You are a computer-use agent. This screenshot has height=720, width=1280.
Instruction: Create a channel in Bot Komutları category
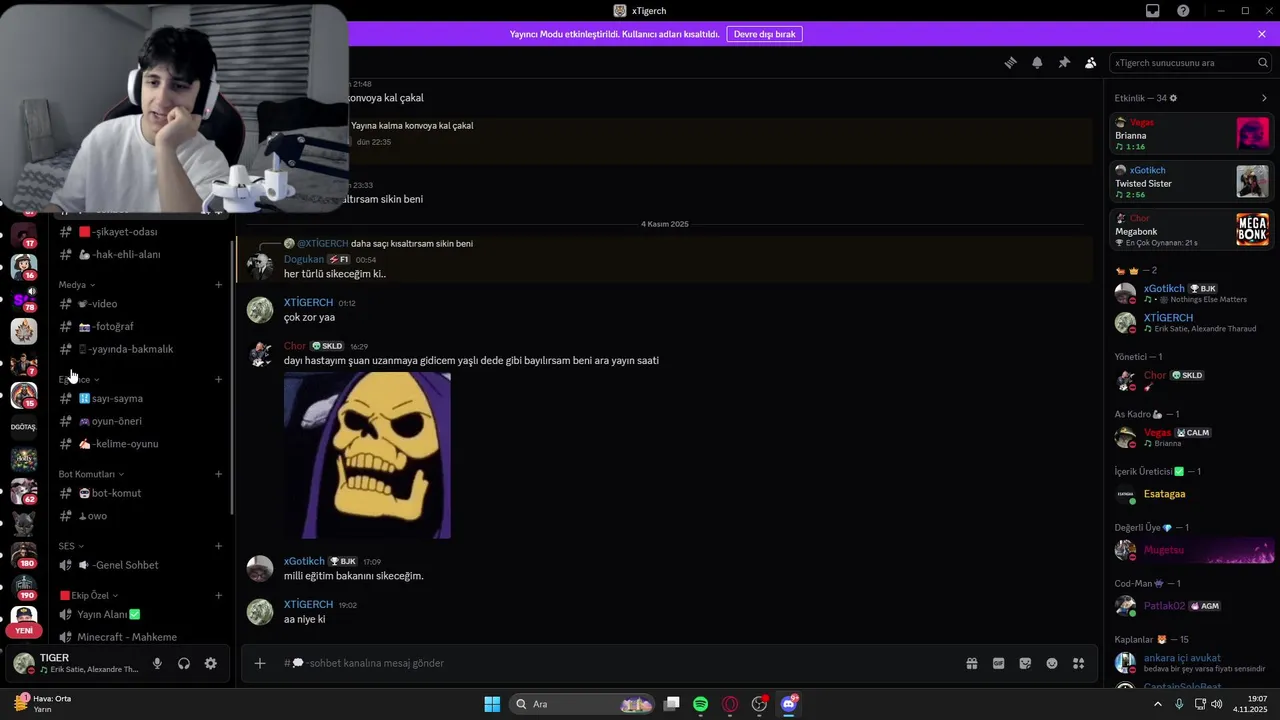tap(219, 474)
